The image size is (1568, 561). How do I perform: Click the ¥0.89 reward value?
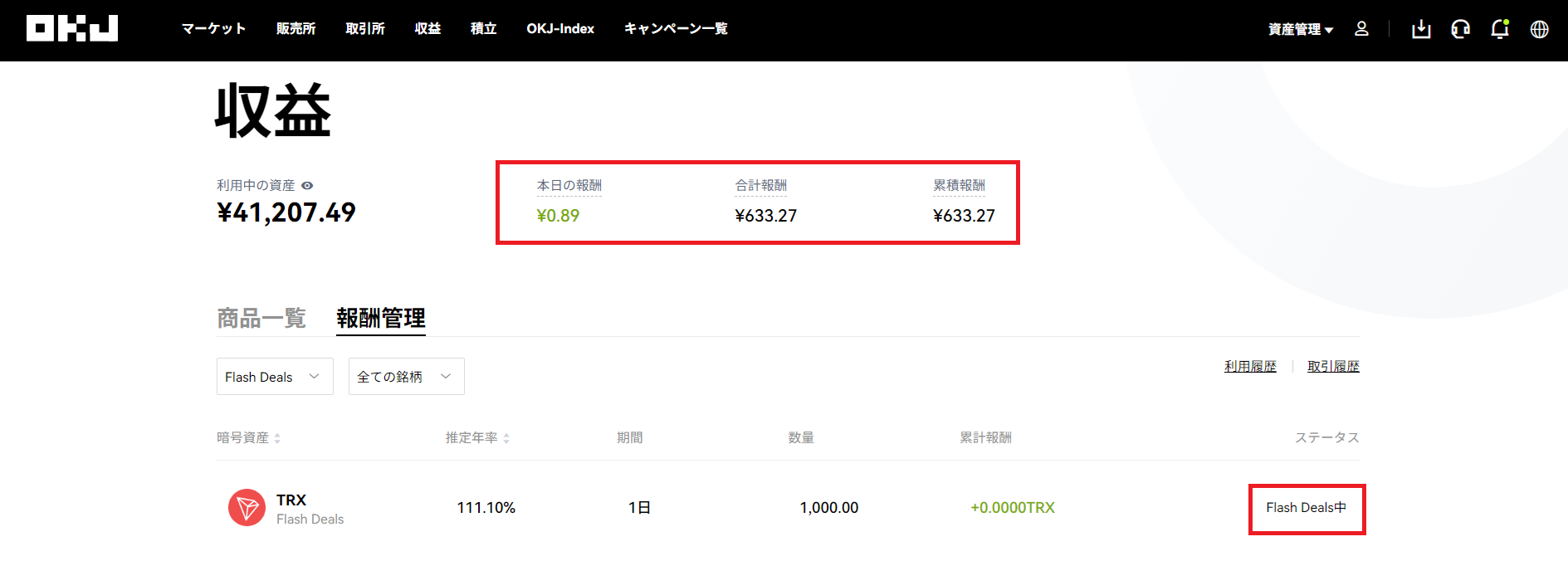point(558,216)
